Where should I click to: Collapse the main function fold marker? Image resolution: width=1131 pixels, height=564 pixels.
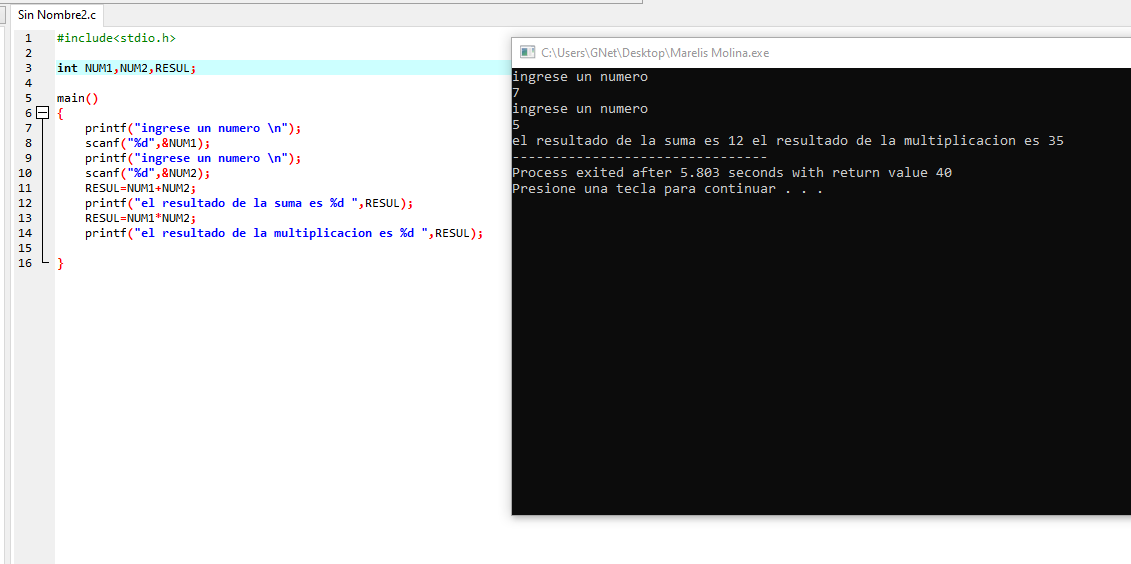coord(42,113)
